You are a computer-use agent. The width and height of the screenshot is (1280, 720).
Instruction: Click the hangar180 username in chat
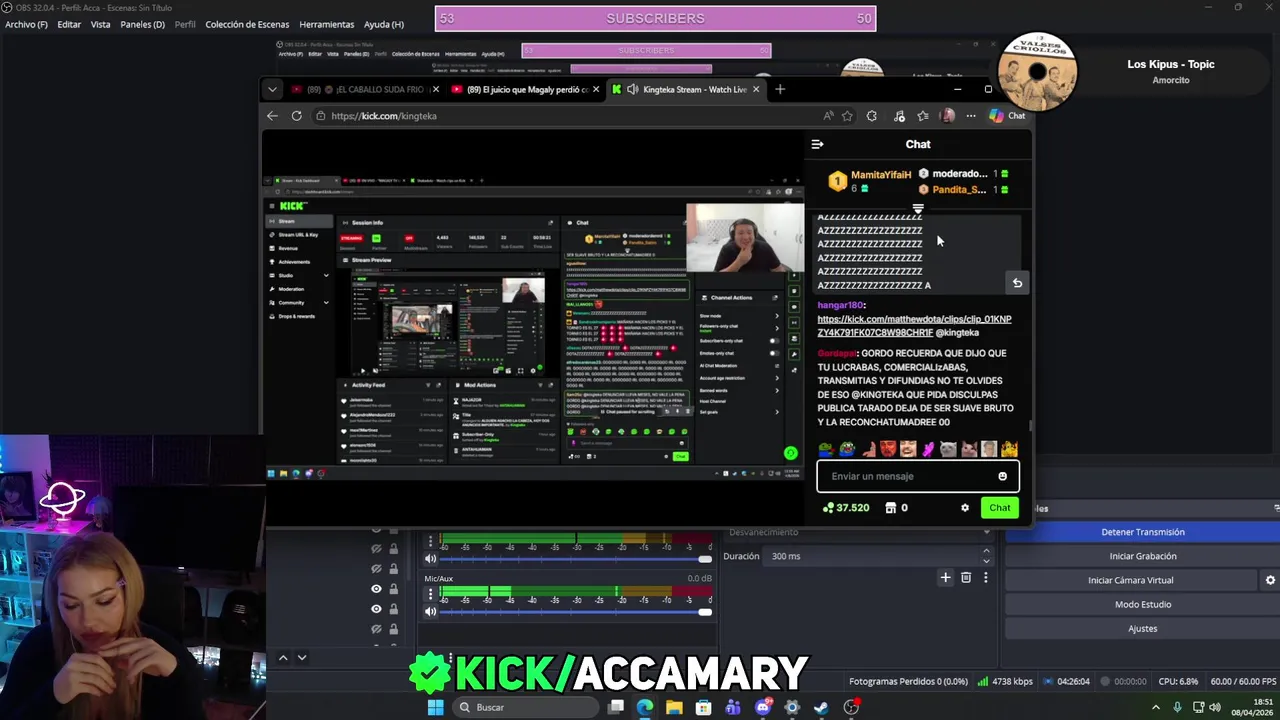(840, 305)
